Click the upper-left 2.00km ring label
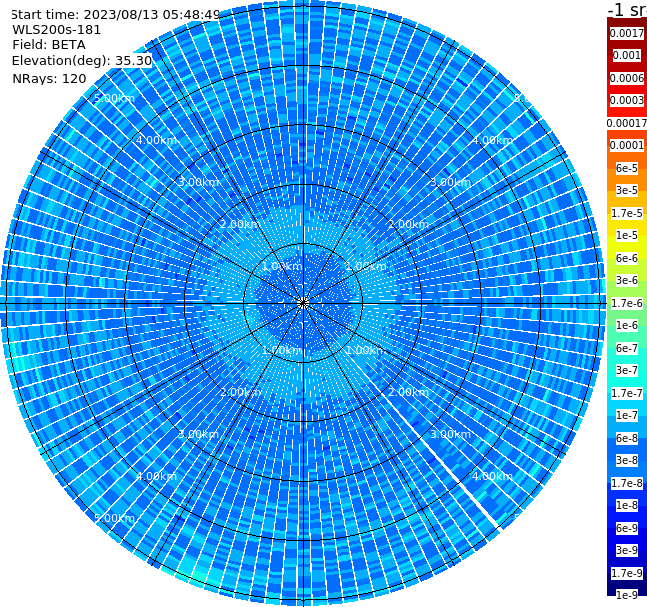 240,224
